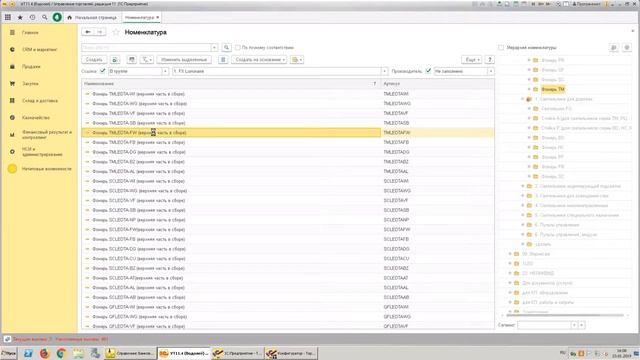The image size is (640, 360).
Task: Open the Главное section
Action: coord(39,32)
